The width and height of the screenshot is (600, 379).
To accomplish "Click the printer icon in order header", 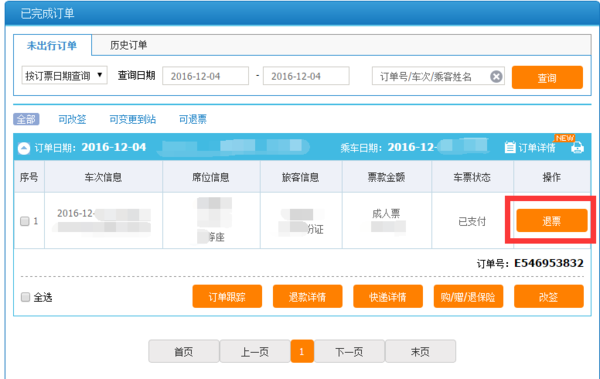I will point(577,147).
